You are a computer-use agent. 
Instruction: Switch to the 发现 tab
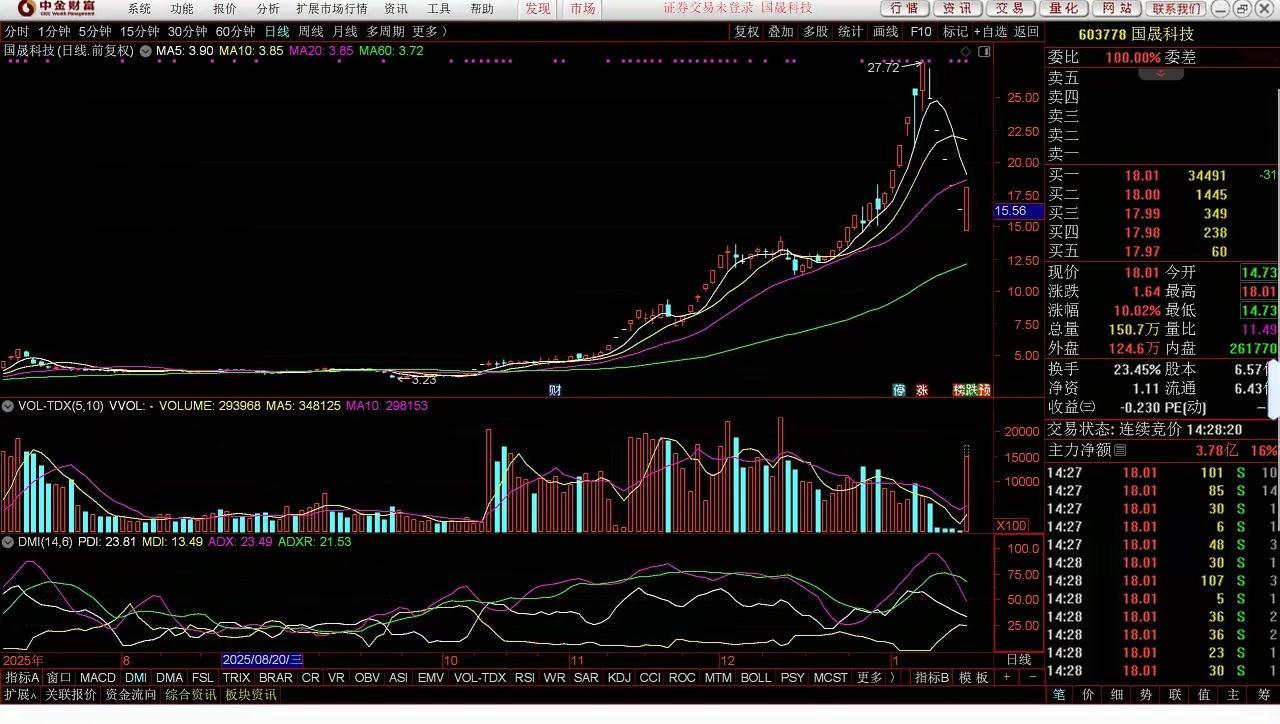click(x=538, y=8)
